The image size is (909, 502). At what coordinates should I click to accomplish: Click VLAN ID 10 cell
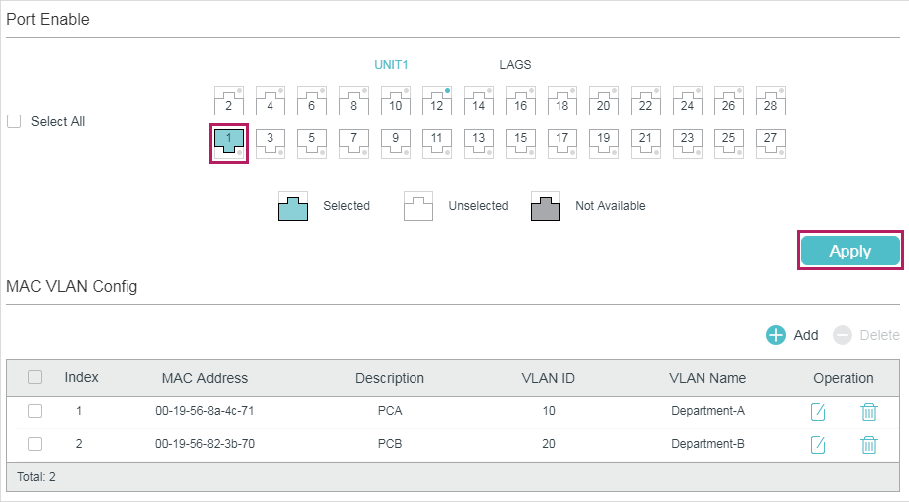(548, 410)
